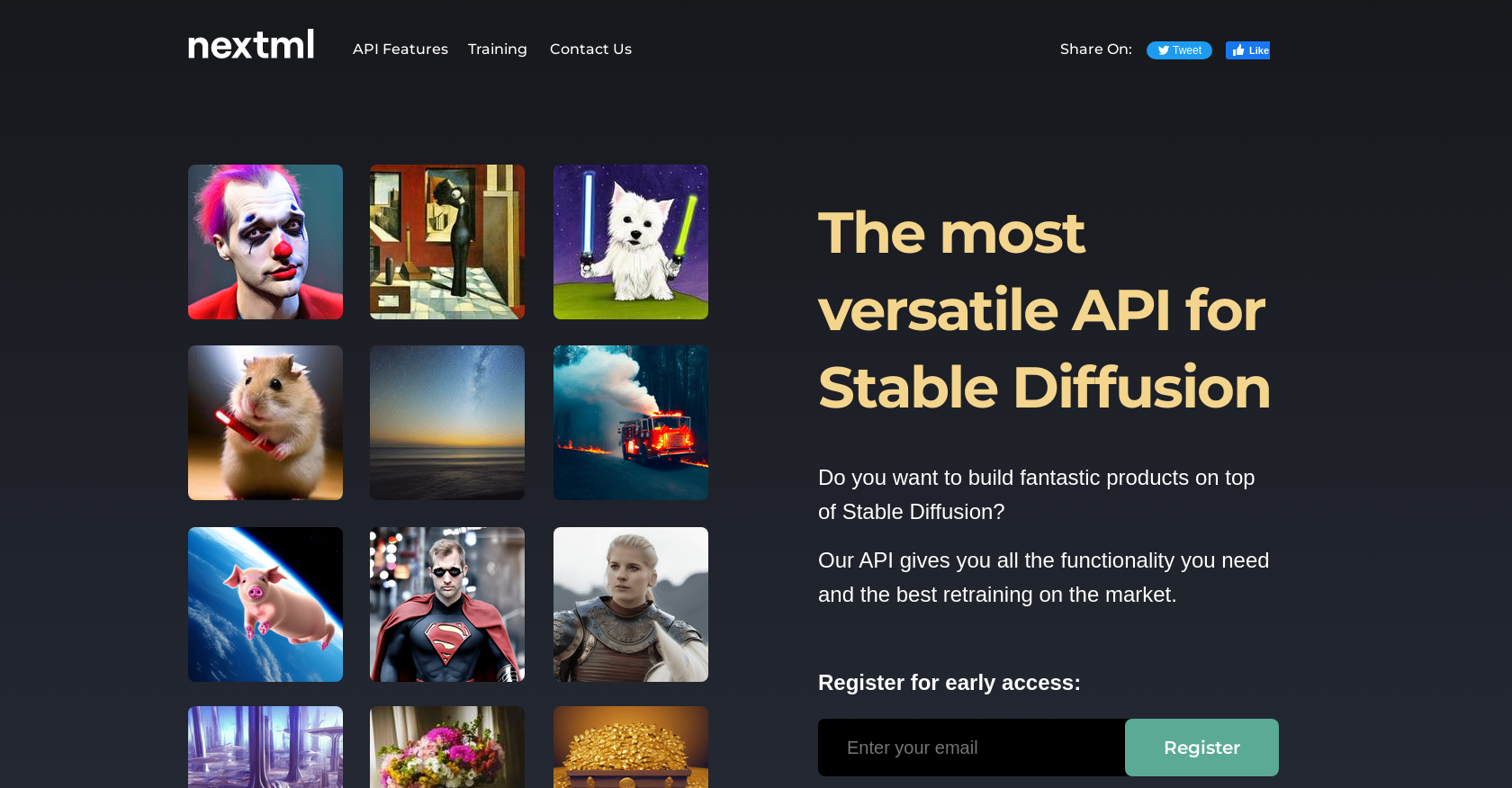View the armored blonde woman image
1512x788 pixels.
pos(631,604)
